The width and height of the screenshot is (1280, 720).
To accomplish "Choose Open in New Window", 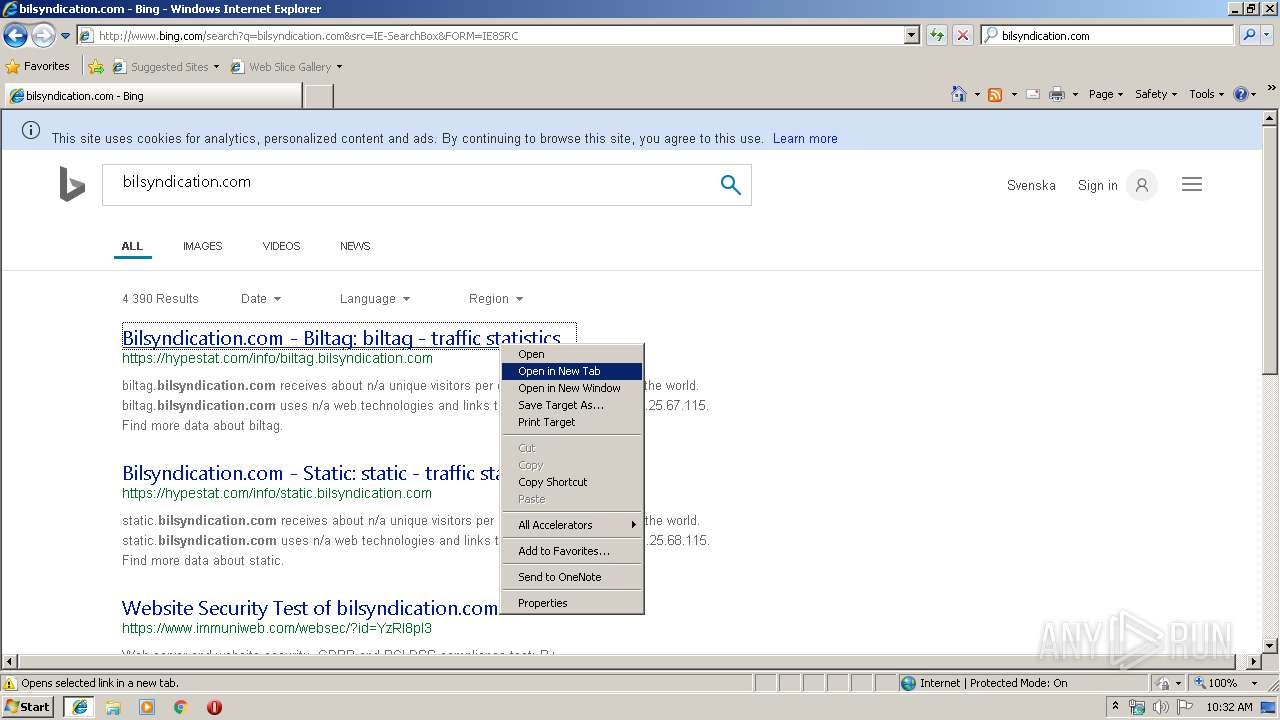I will pos(572,388).
